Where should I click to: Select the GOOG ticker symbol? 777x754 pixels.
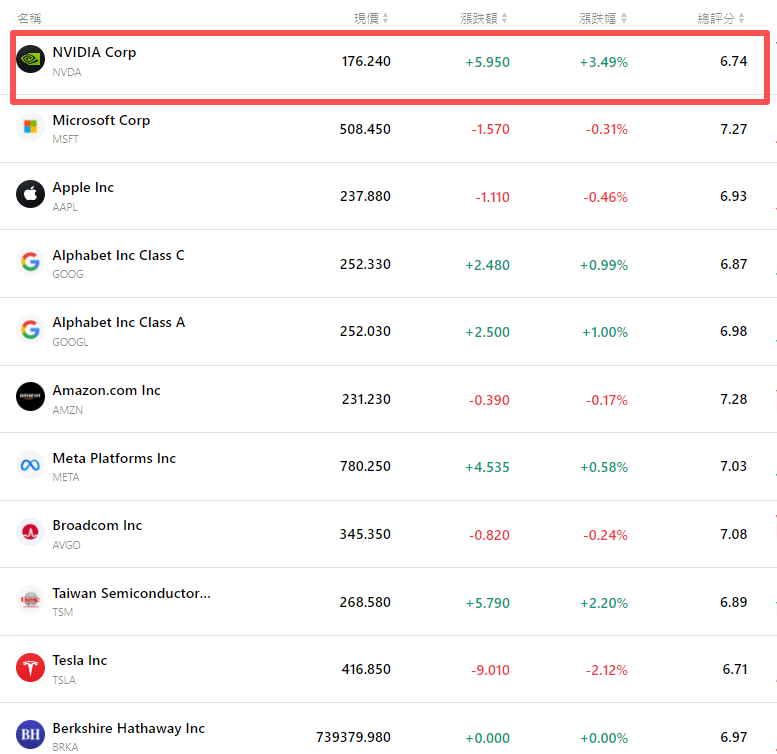coord(68,274)
